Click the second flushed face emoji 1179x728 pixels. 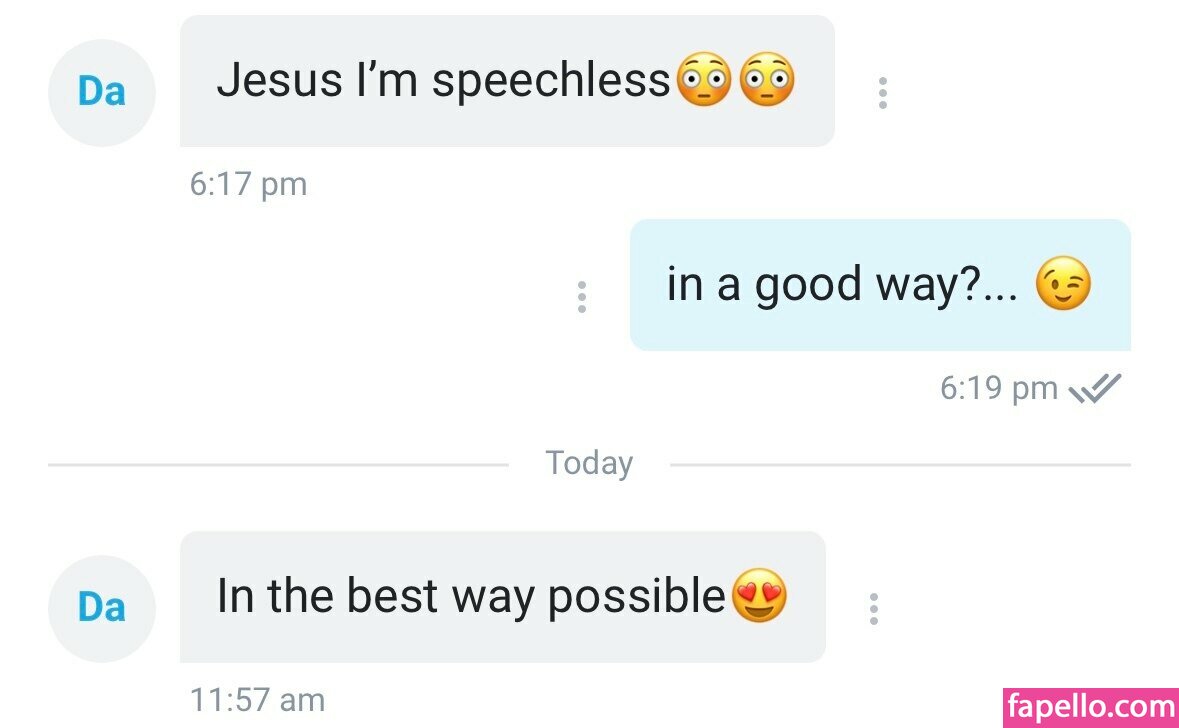click(767, 80)
